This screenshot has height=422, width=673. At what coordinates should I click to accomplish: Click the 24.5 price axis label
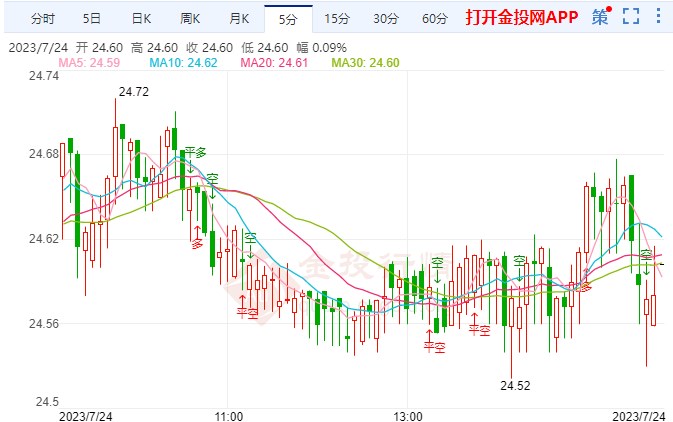coord(47,402)
